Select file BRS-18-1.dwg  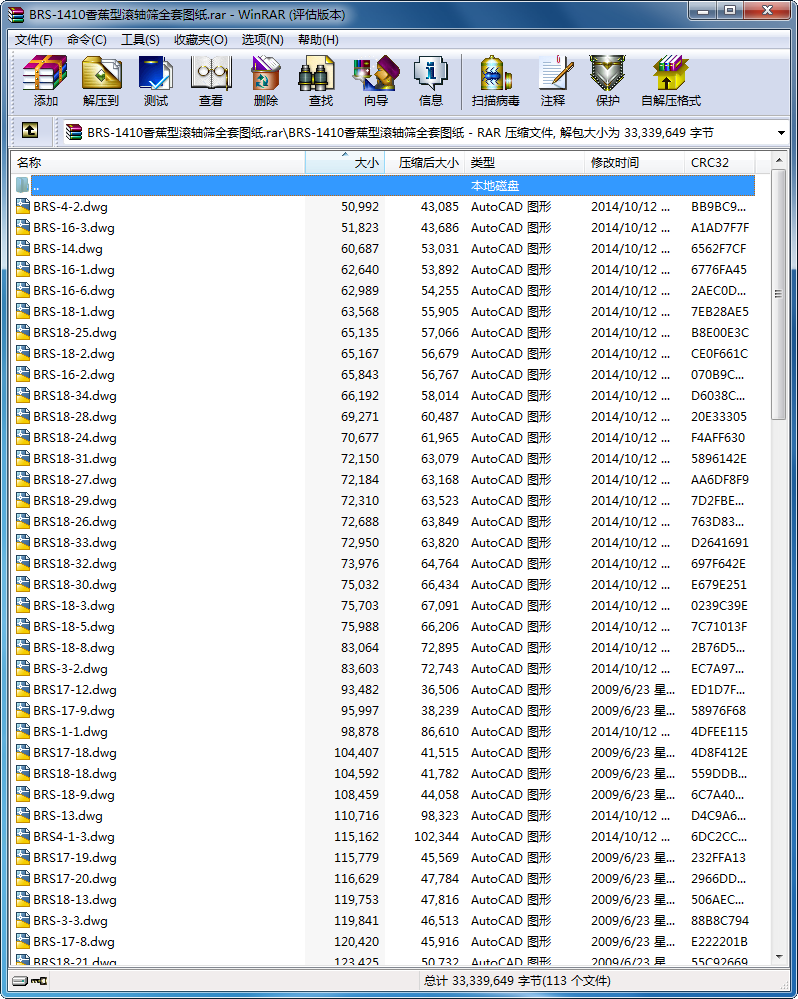point(75,312)
